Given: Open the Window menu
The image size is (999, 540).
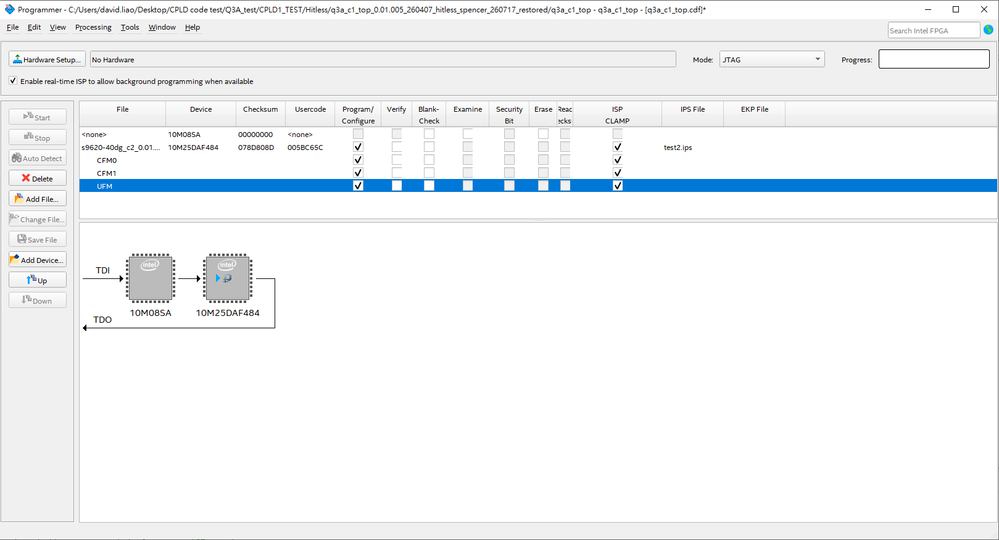Looking at the screenshot, I should [162, 27].
